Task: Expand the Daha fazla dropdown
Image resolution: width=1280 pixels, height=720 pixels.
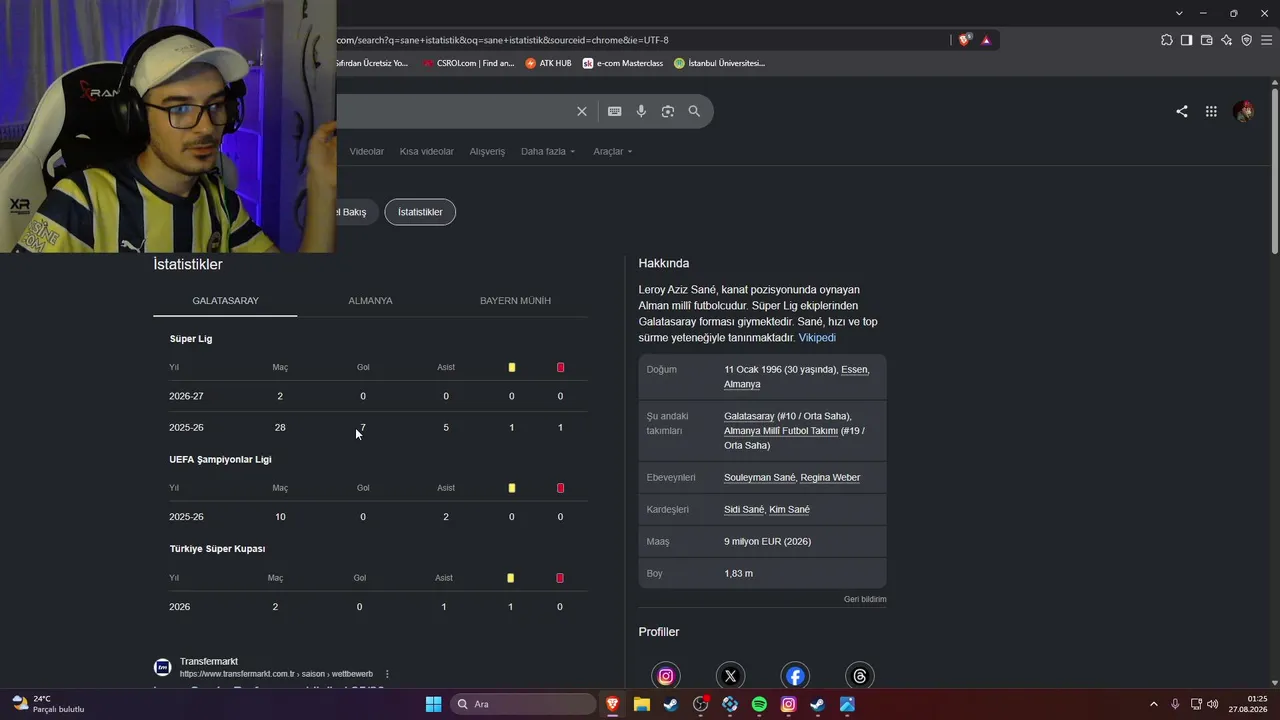Action: coord(548,152)
